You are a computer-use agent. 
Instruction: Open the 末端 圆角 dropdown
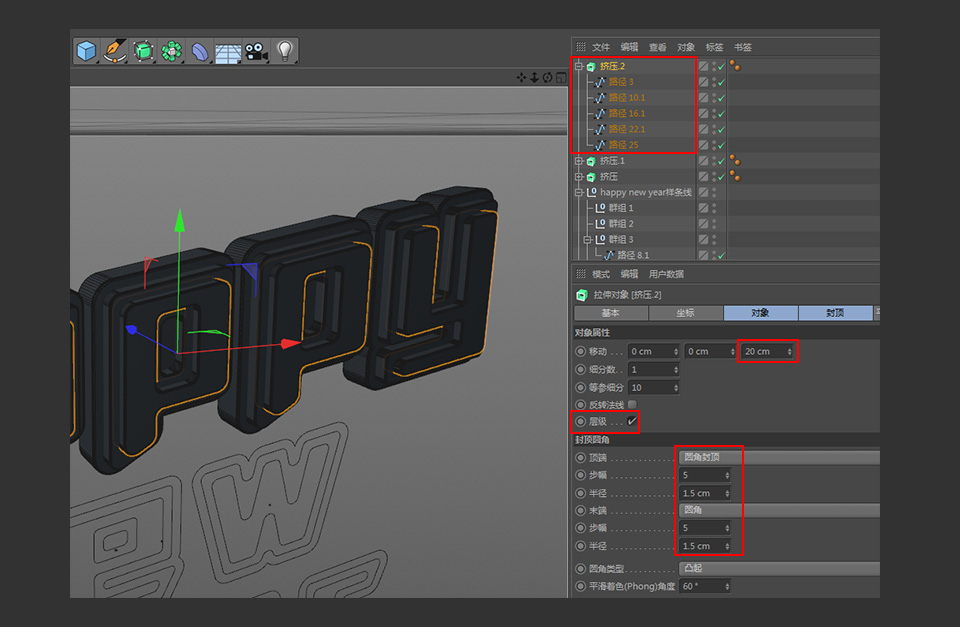[x=779, y=510]
